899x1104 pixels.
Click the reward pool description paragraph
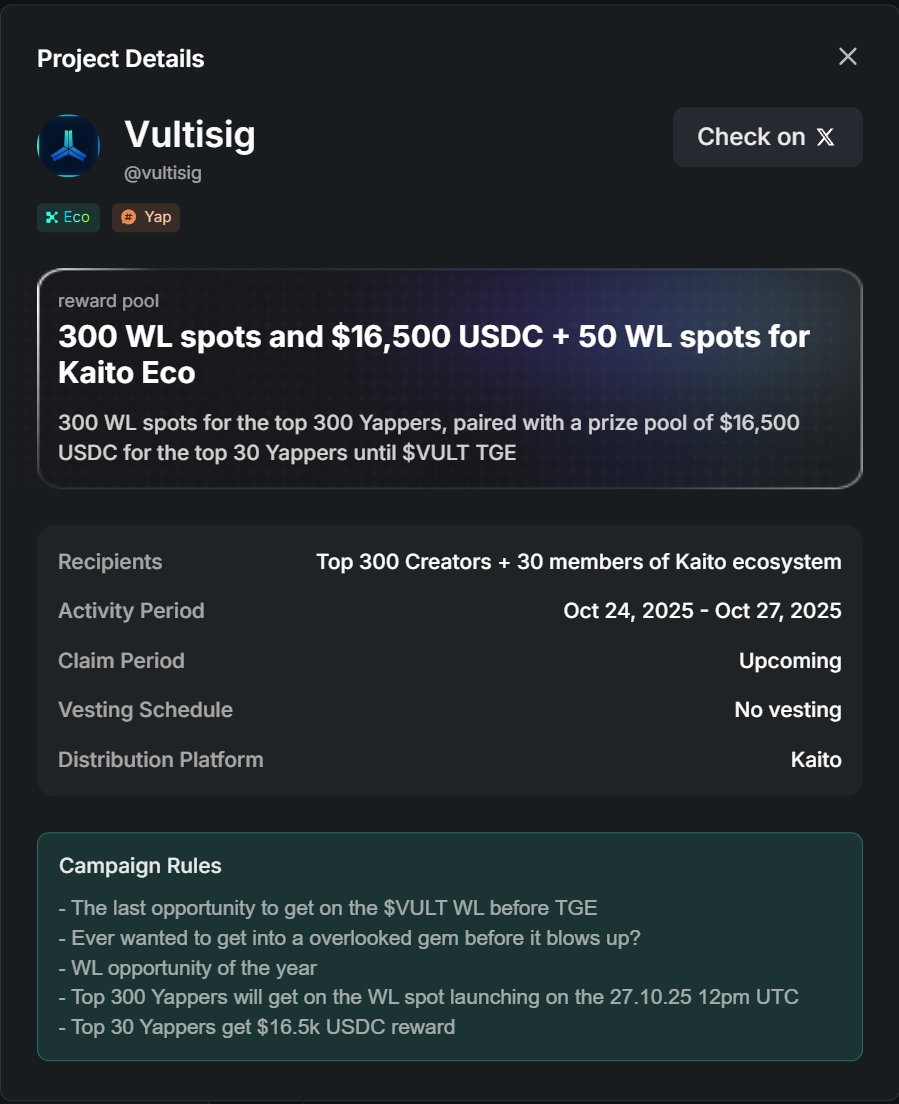pos(428,437)
